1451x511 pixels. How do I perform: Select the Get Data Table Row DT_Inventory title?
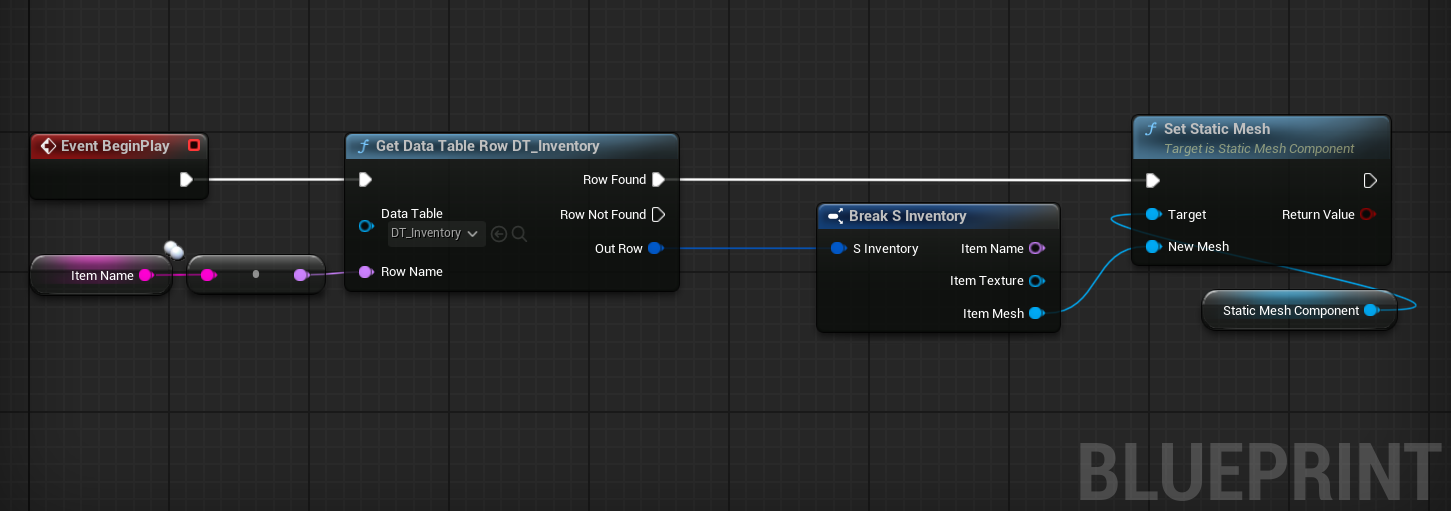(487, 146)
